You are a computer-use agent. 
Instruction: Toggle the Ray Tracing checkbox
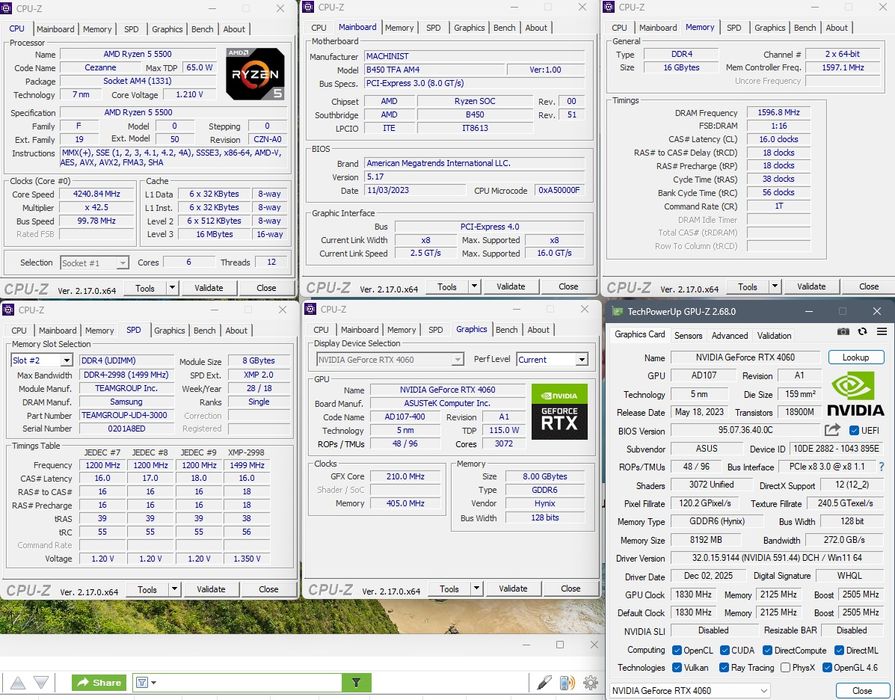[x=724, y=667]
